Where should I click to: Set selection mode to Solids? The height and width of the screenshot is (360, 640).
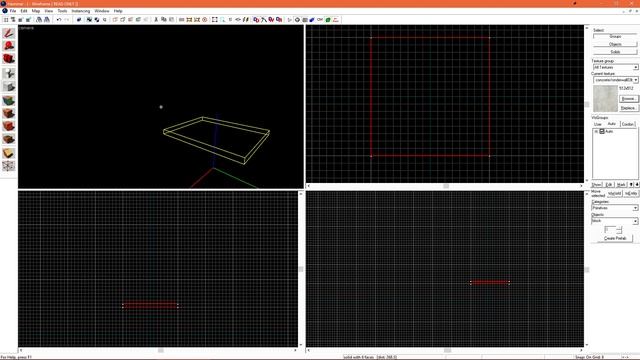[x=615, y=52]
